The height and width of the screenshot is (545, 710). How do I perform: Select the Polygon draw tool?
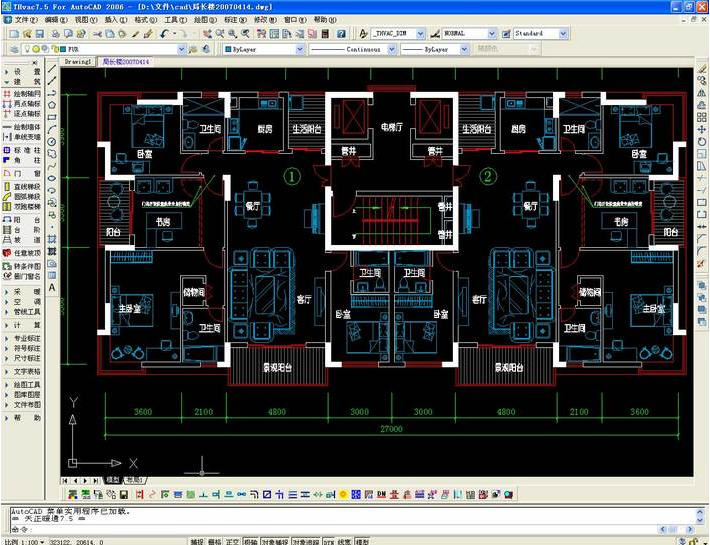click(53, 105)
